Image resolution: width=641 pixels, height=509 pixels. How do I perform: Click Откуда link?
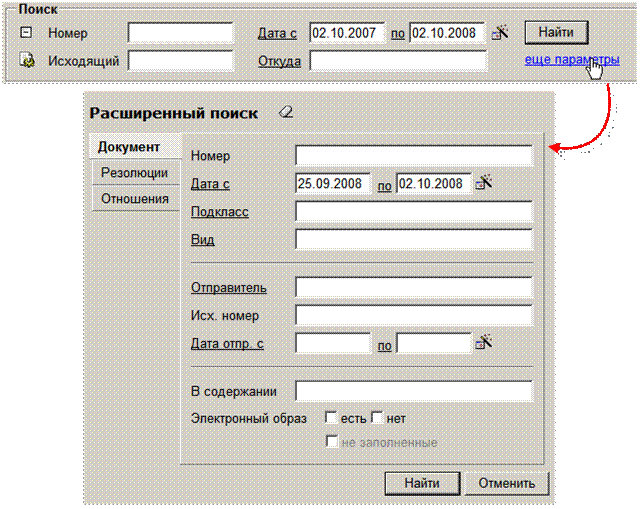click(280, 61)
